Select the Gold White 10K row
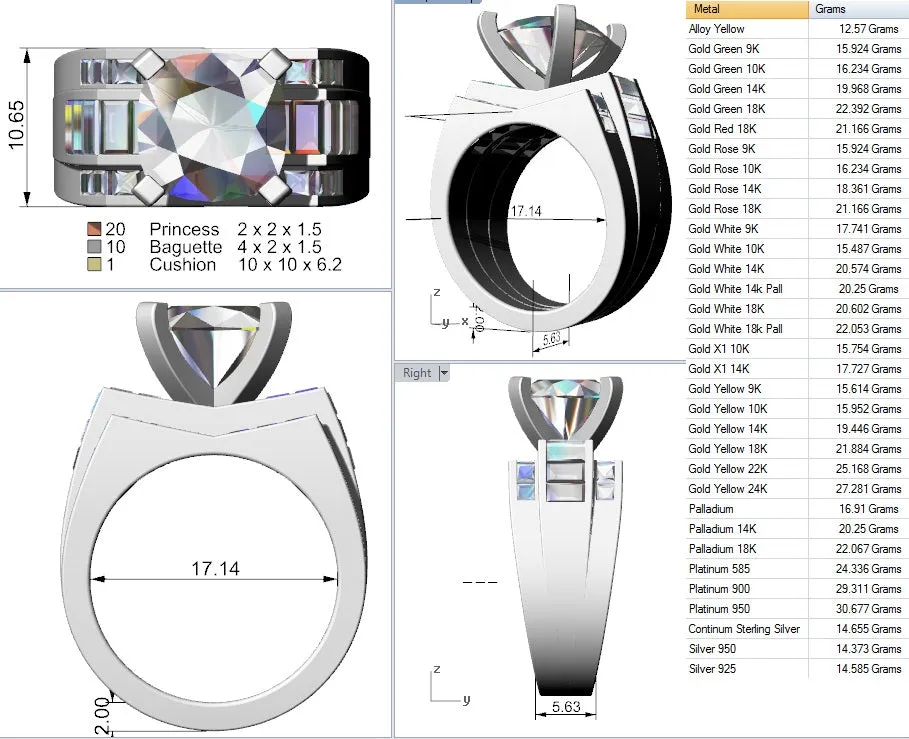The image size is (909, 739). [797, 249]
